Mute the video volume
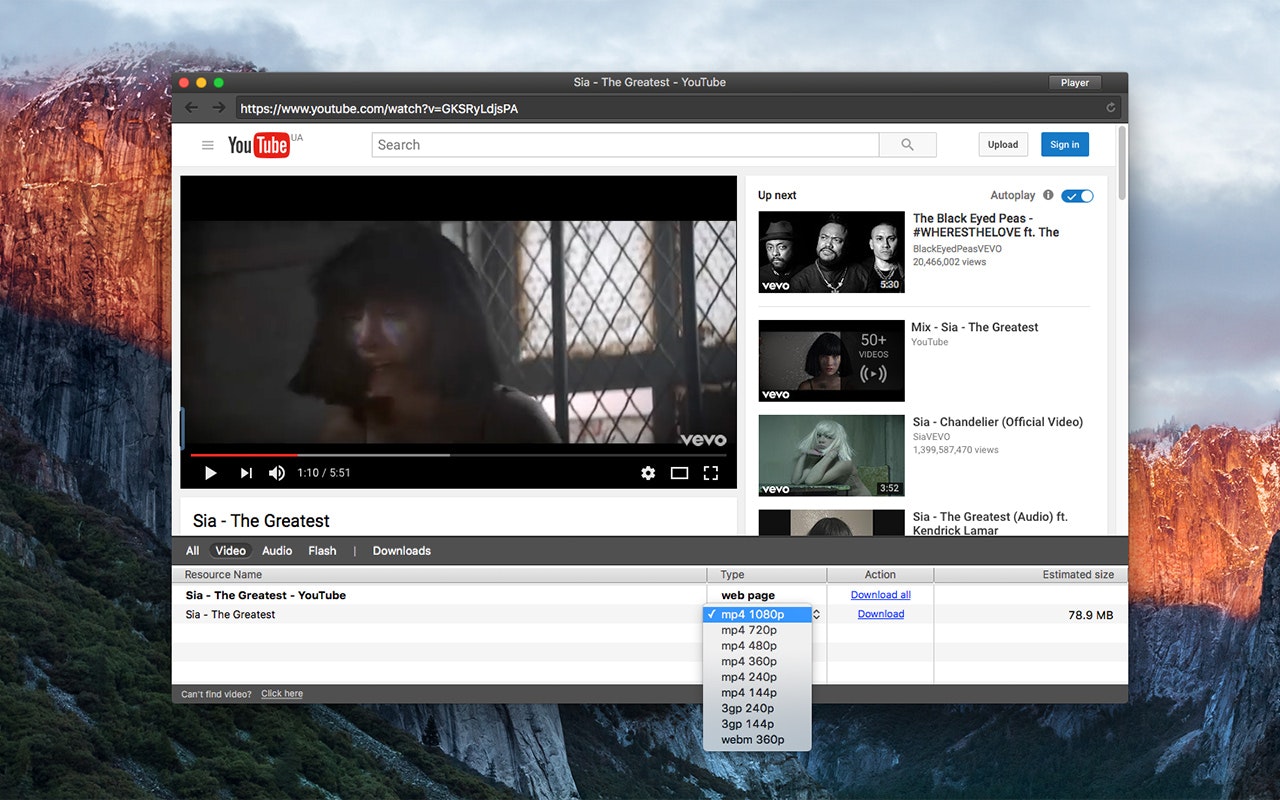Viewport: 1280px width, 800px height. (x=277, y=473)
